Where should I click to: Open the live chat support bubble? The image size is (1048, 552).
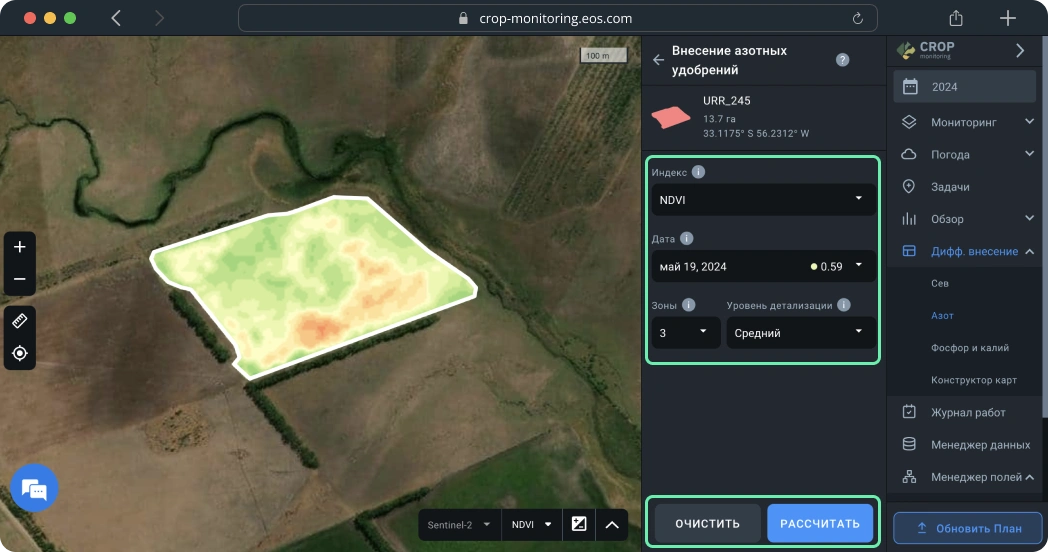click(34, 488)
